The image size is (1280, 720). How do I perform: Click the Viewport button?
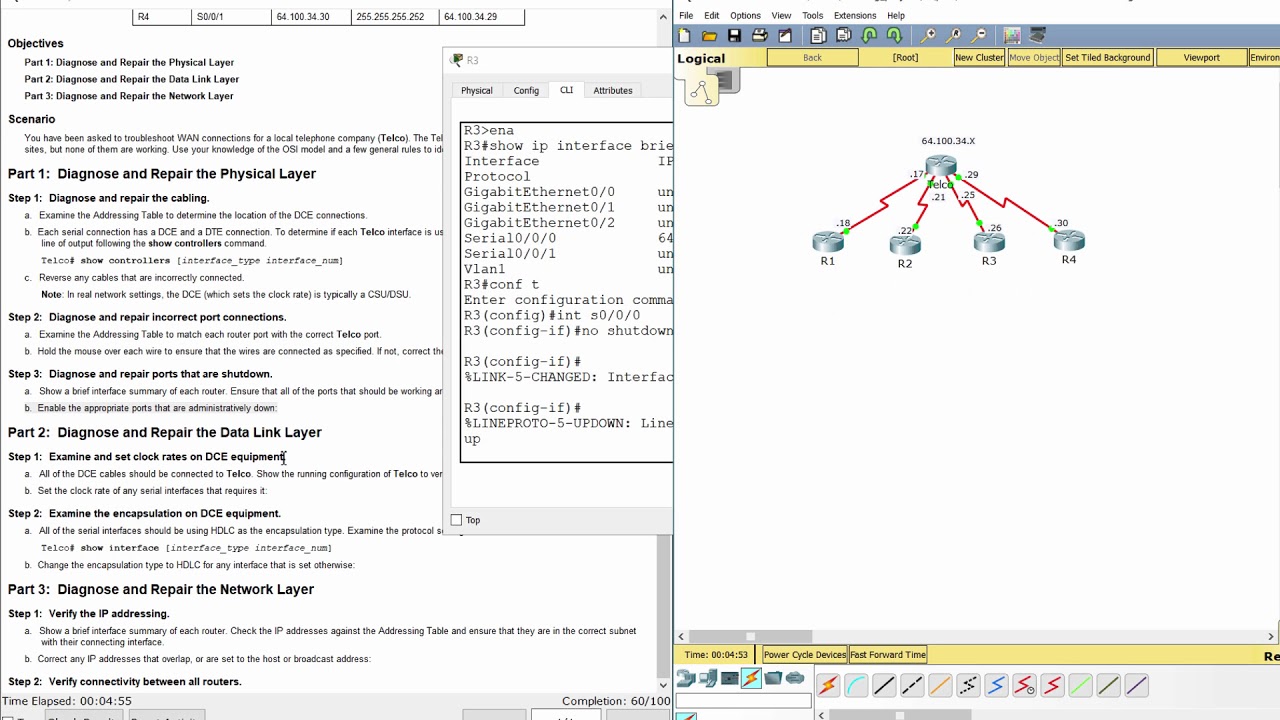pyautogui.click(x=1201, y=57)
